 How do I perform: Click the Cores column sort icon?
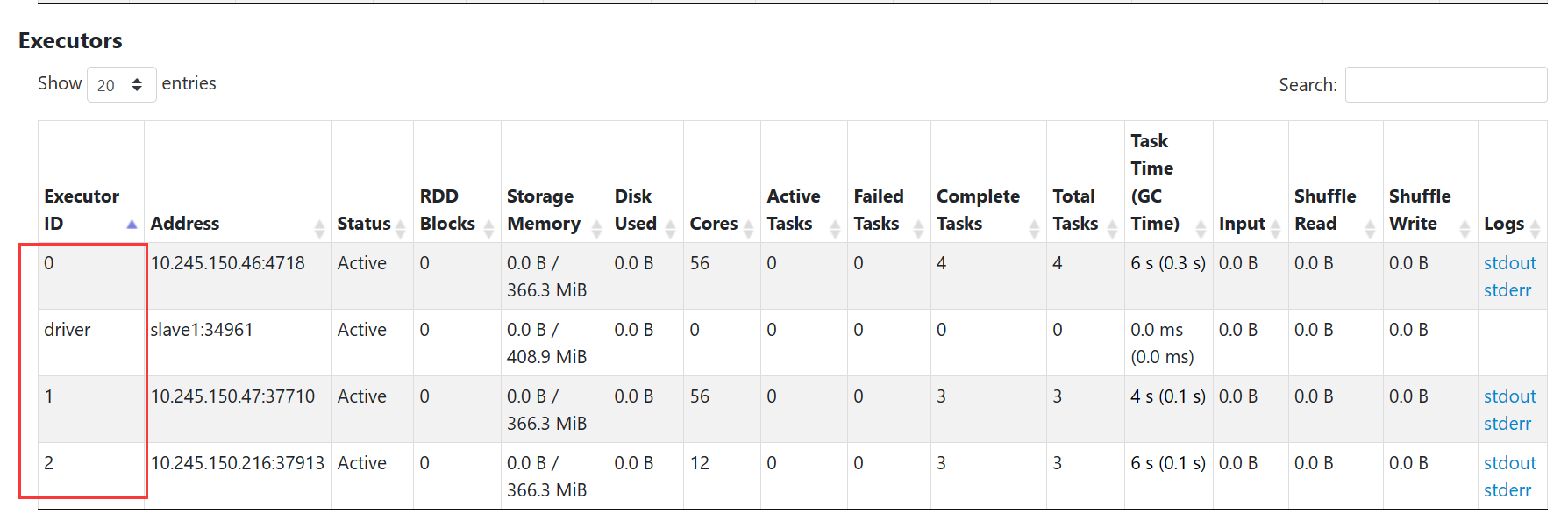coord(748,229)
